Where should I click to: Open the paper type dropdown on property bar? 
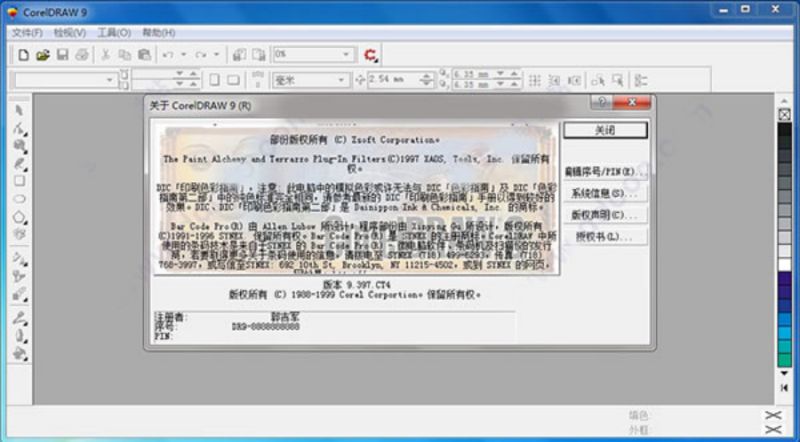109,80
